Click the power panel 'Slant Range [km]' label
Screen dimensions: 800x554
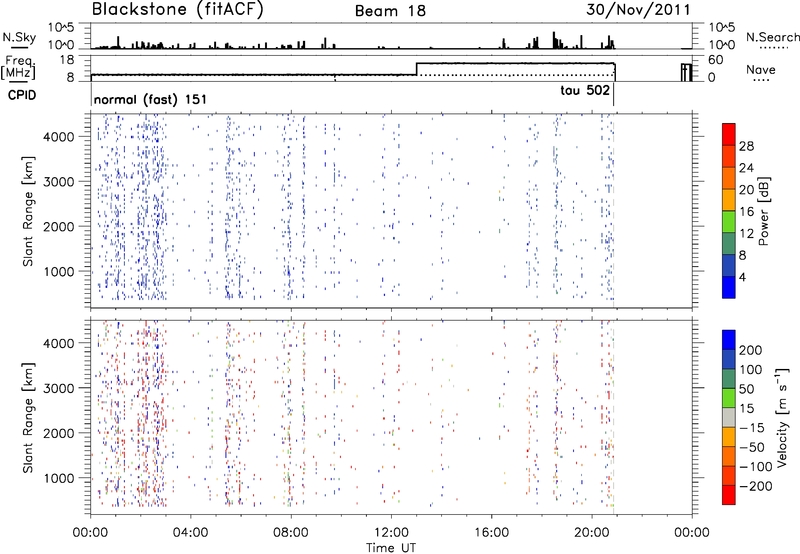click(28, 212)
